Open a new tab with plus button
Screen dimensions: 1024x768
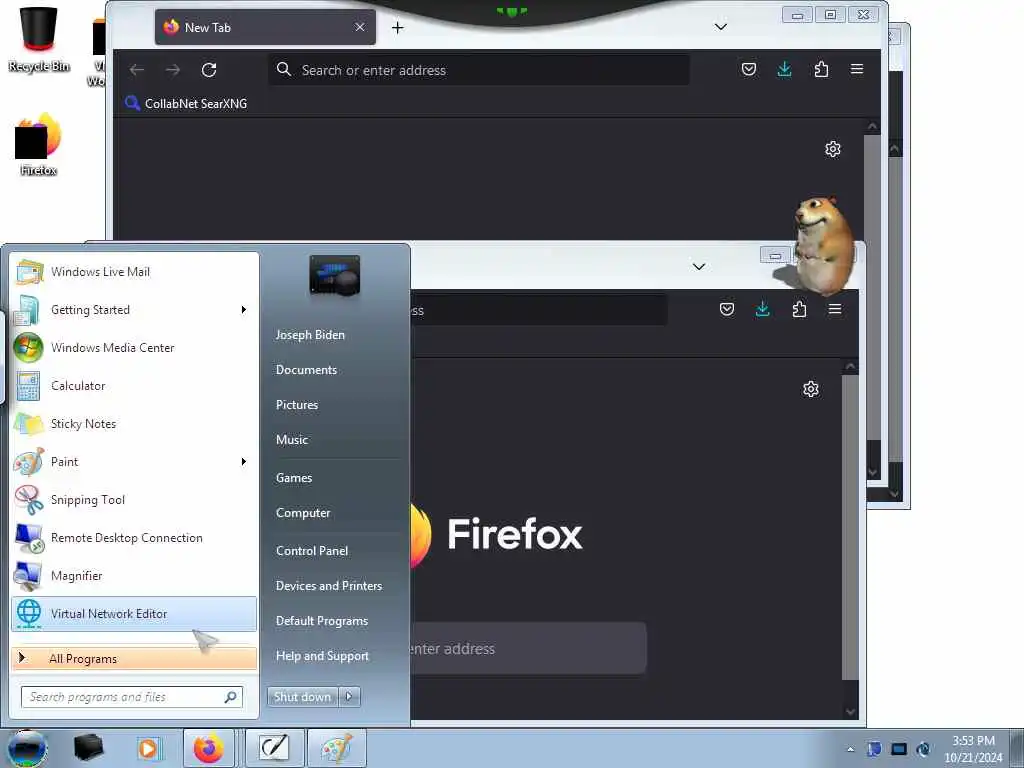398,27
